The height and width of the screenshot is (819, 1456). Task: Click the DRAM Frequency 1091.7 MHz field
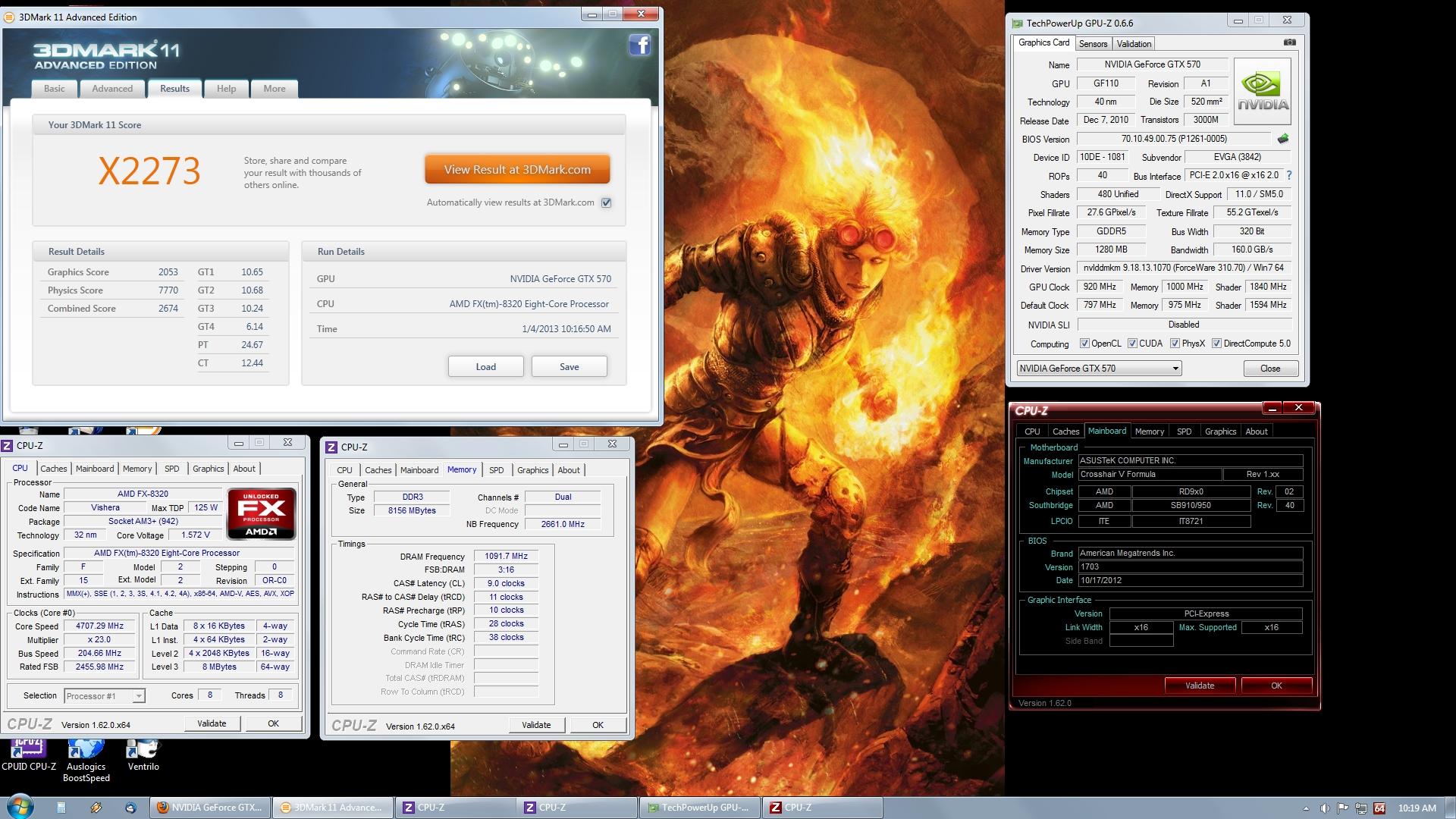coord(507,556)
